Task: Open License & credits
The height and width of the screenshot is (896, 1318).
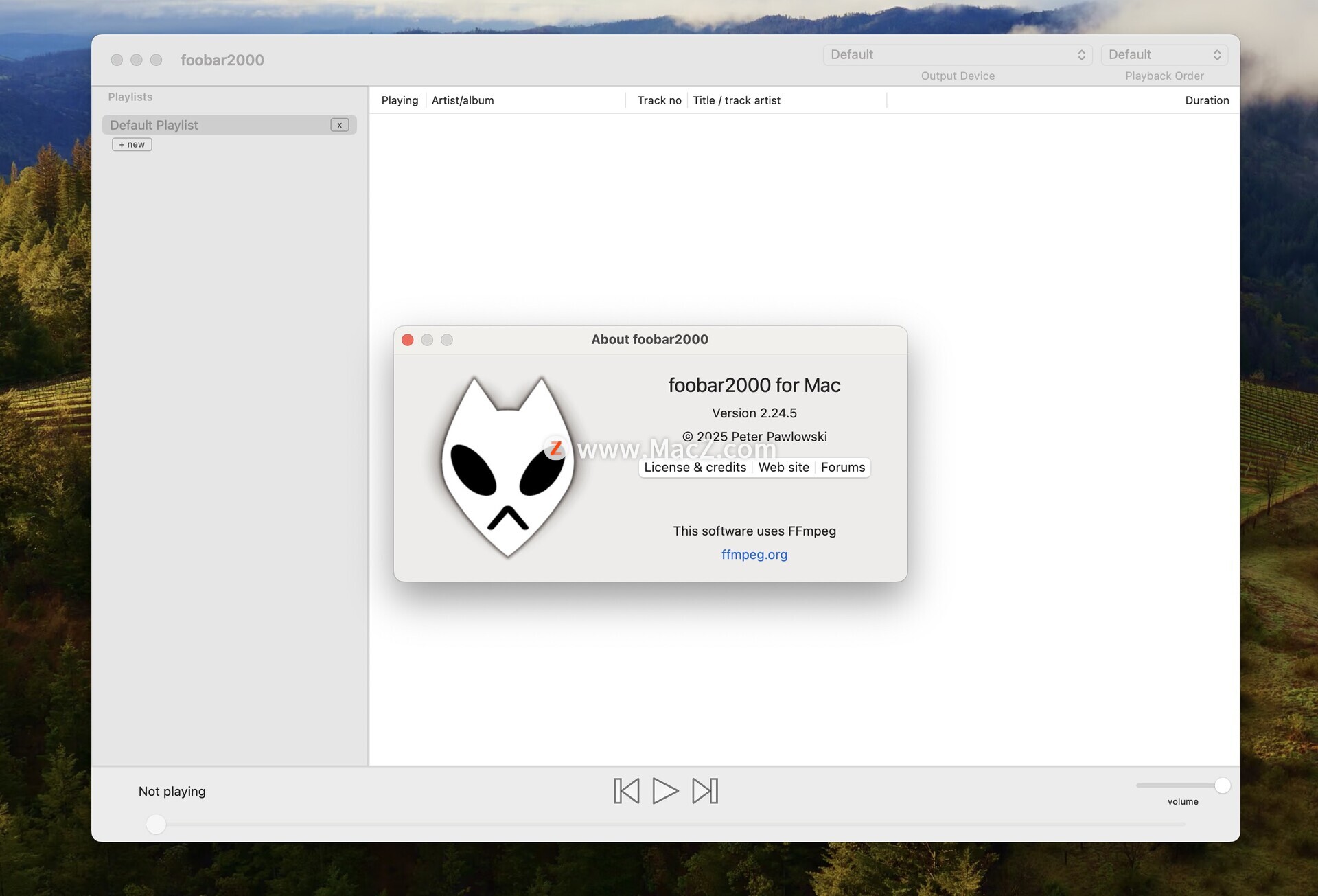Action: click(x=695, y=467)
